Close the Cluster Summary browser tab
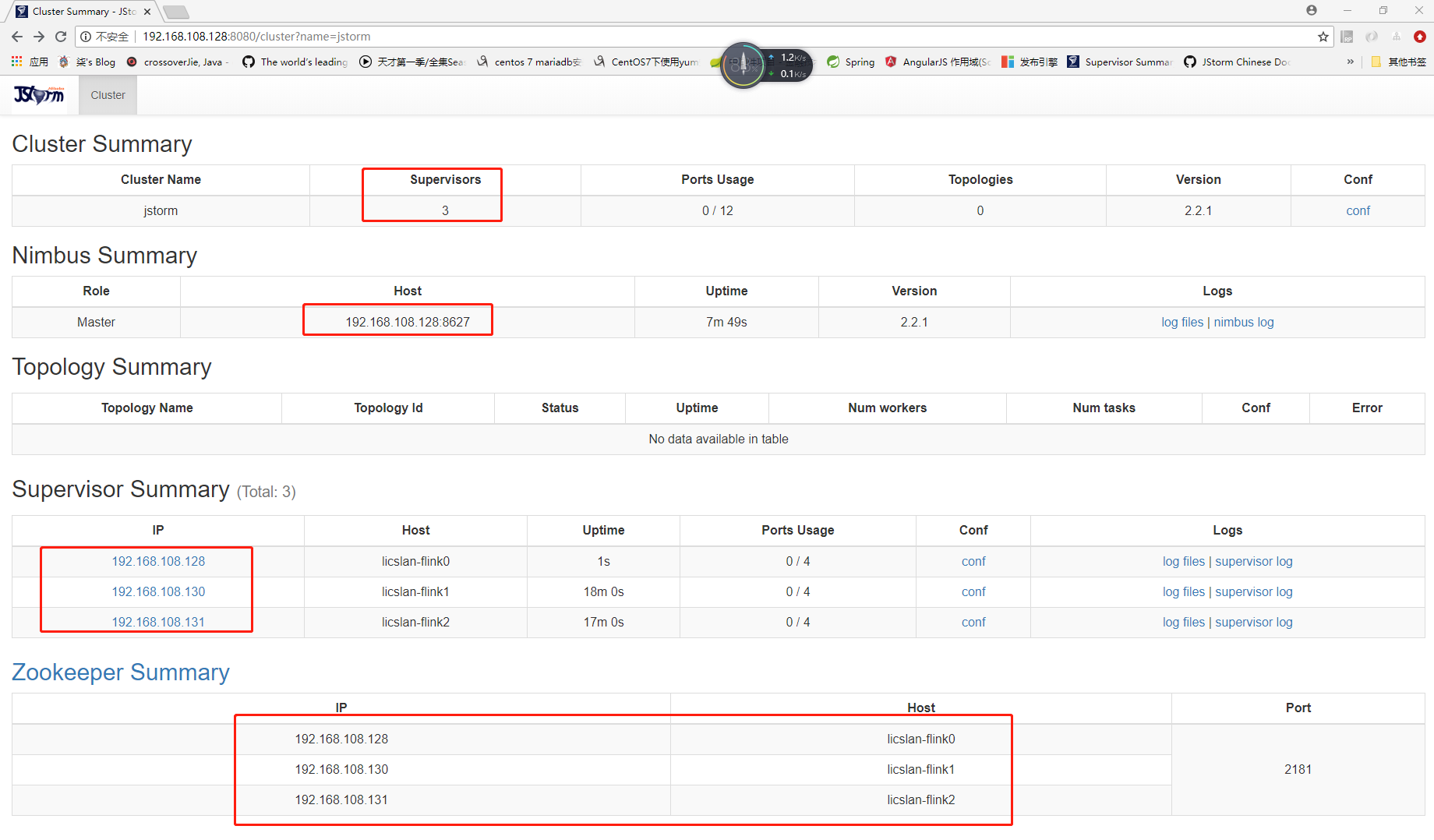The height and width of the screenshot is (840, 1434). pyautogui.click(x=147, y=12)
